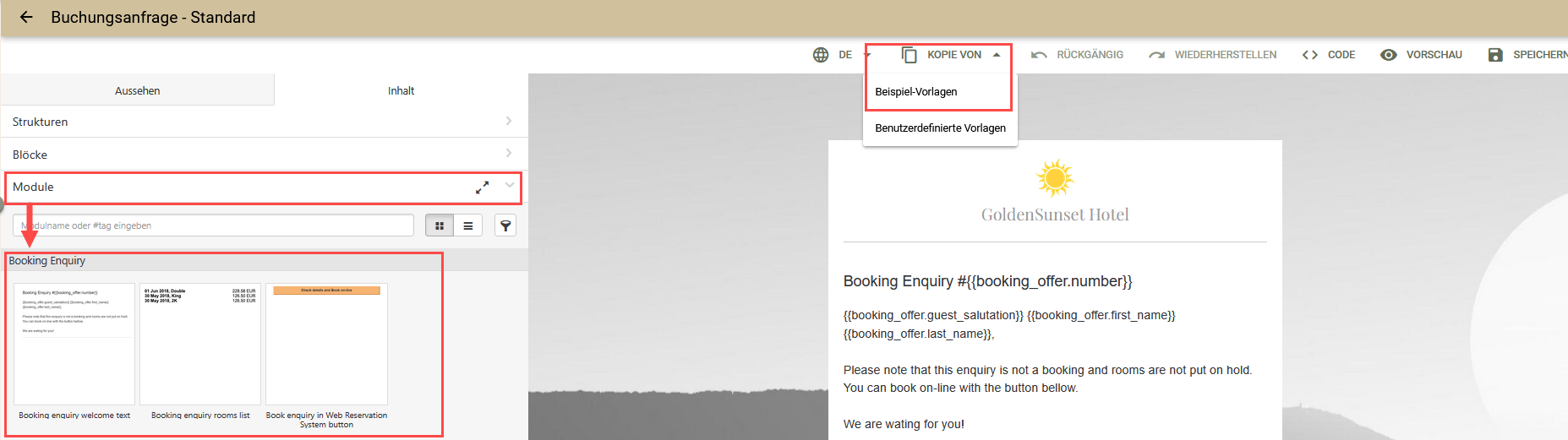Screen dimensions: 1568x440
Task: Click the Rückgängig button label
Action: pyautogui.click(x=1090, y=55)
